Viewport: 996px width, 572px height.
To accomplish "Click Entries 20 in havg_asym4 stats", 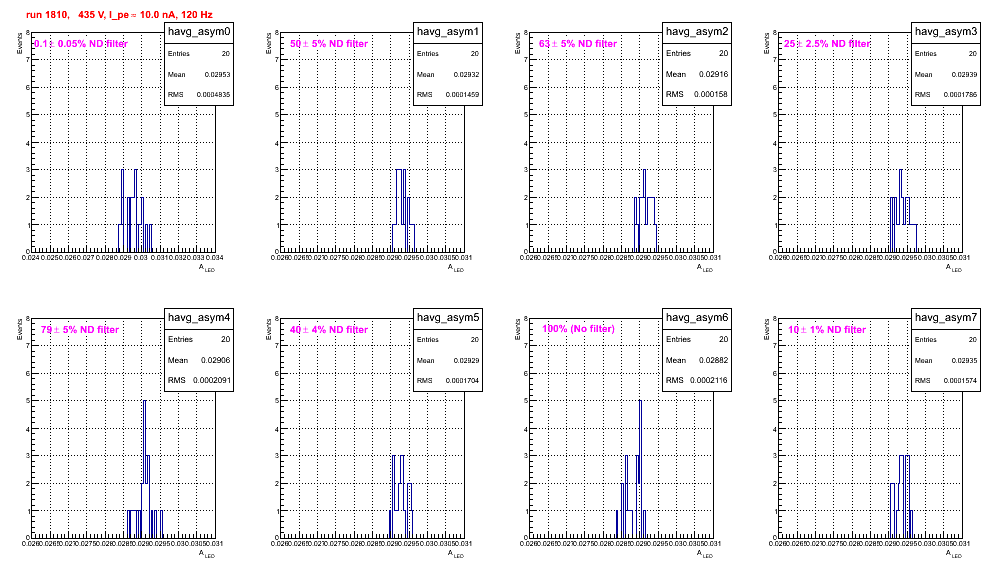I will (199, 339).
